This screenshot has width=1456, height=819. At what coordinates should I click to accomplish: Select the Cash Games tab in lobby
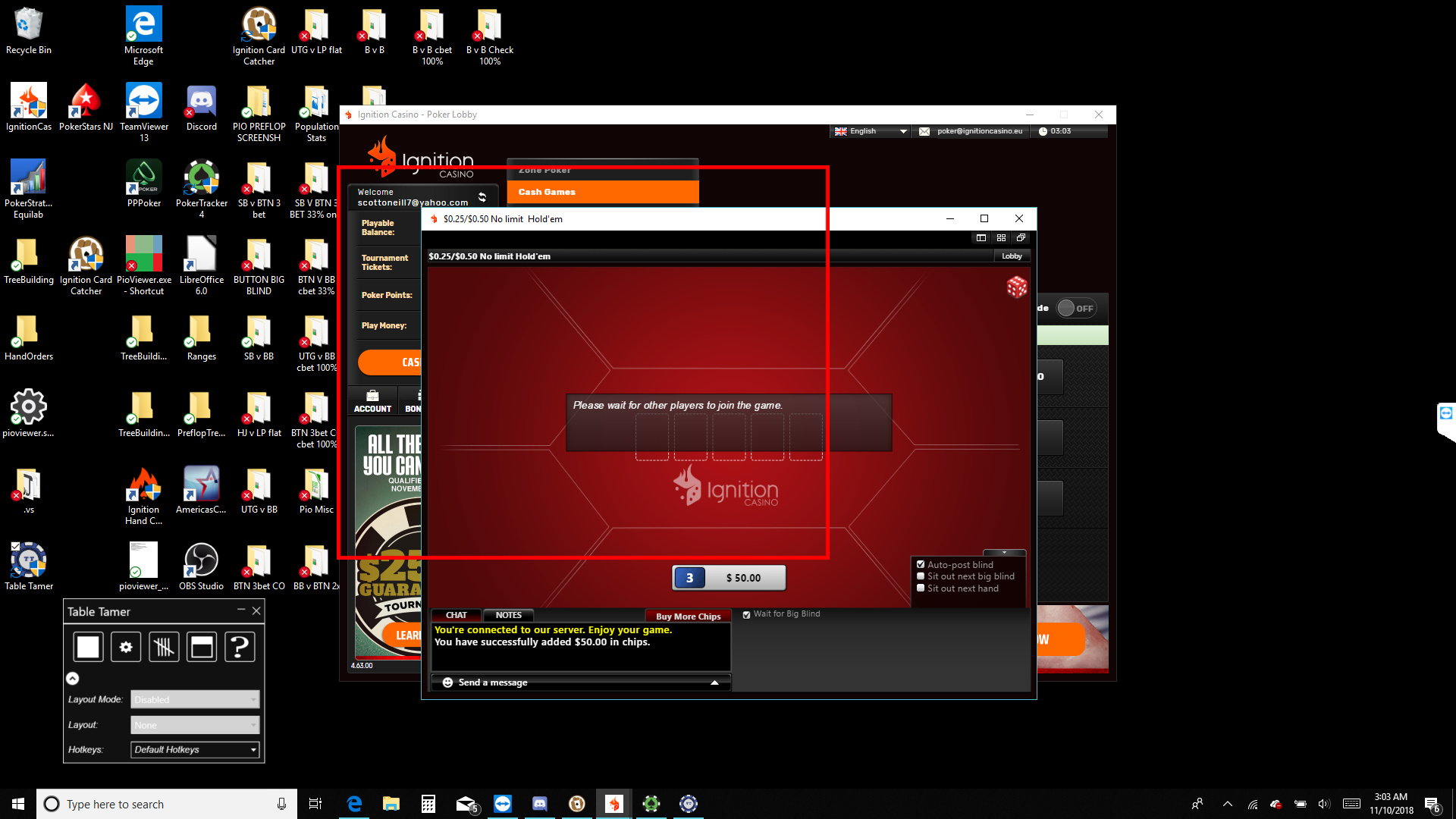(x=603, y=192)
